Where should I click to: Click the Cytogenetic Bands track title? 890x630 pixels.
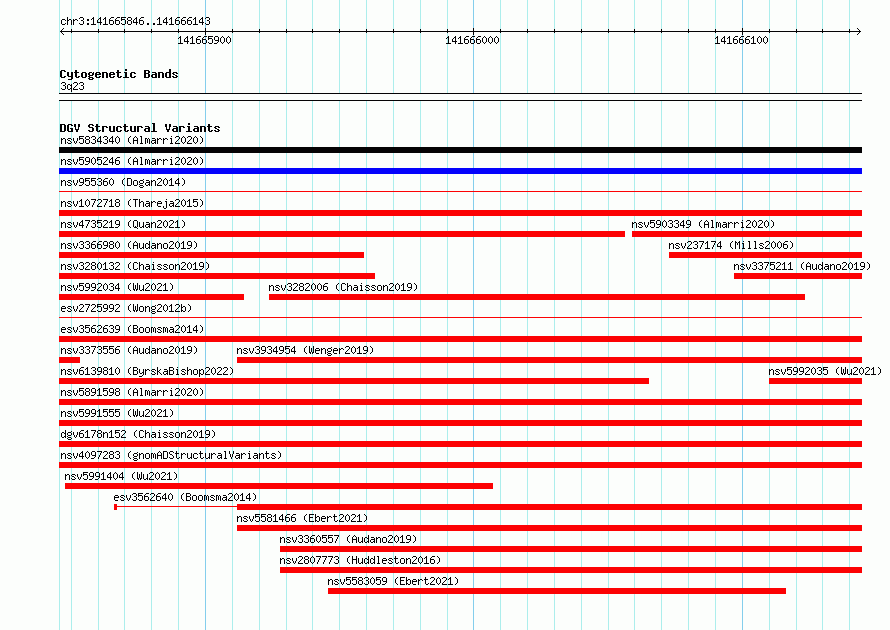point(119,74)
